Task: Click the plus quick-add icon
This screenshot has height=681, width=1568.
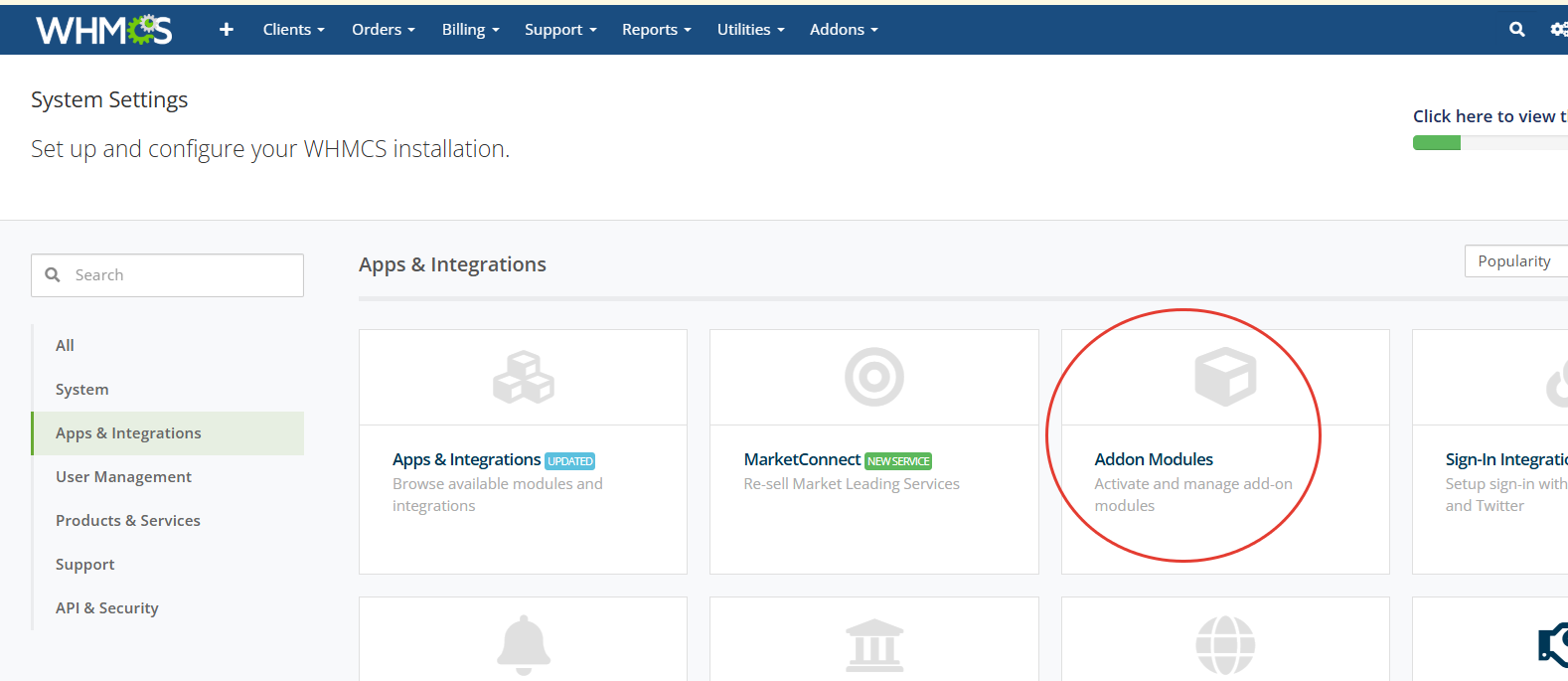Action: point(227,30)
